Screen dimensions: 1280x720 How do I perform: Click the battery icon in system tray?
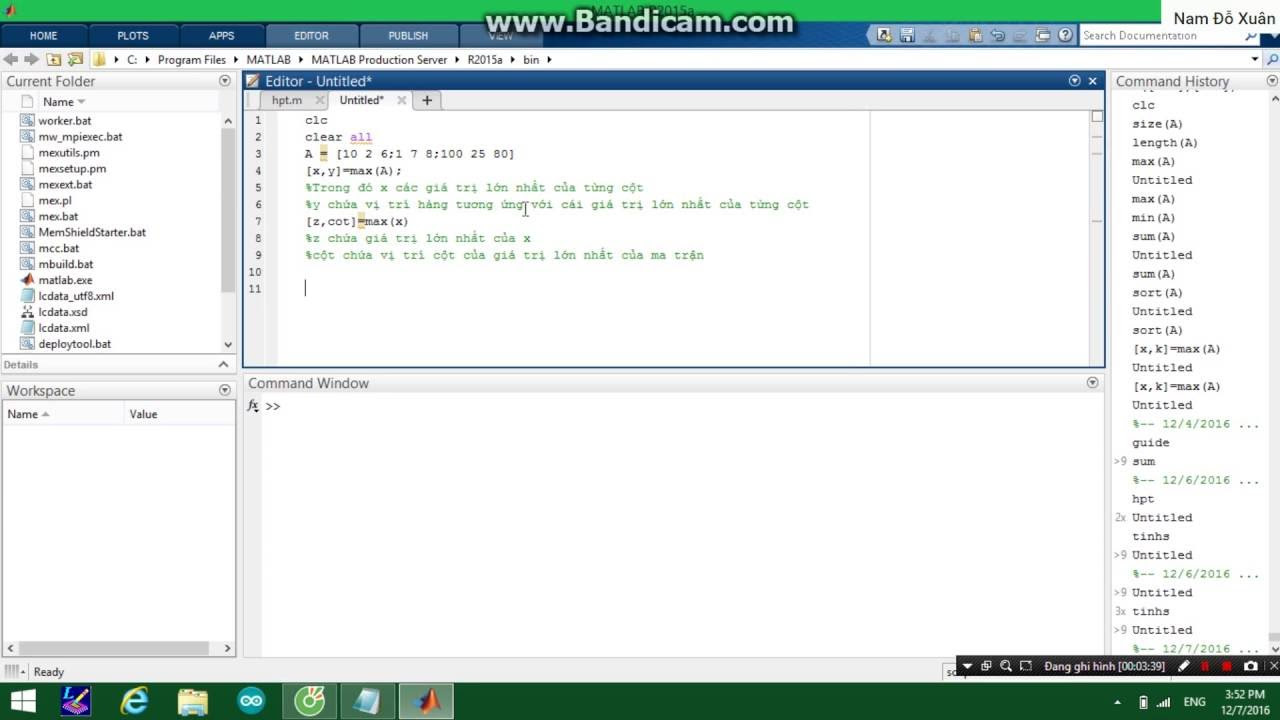(1143, 702)
